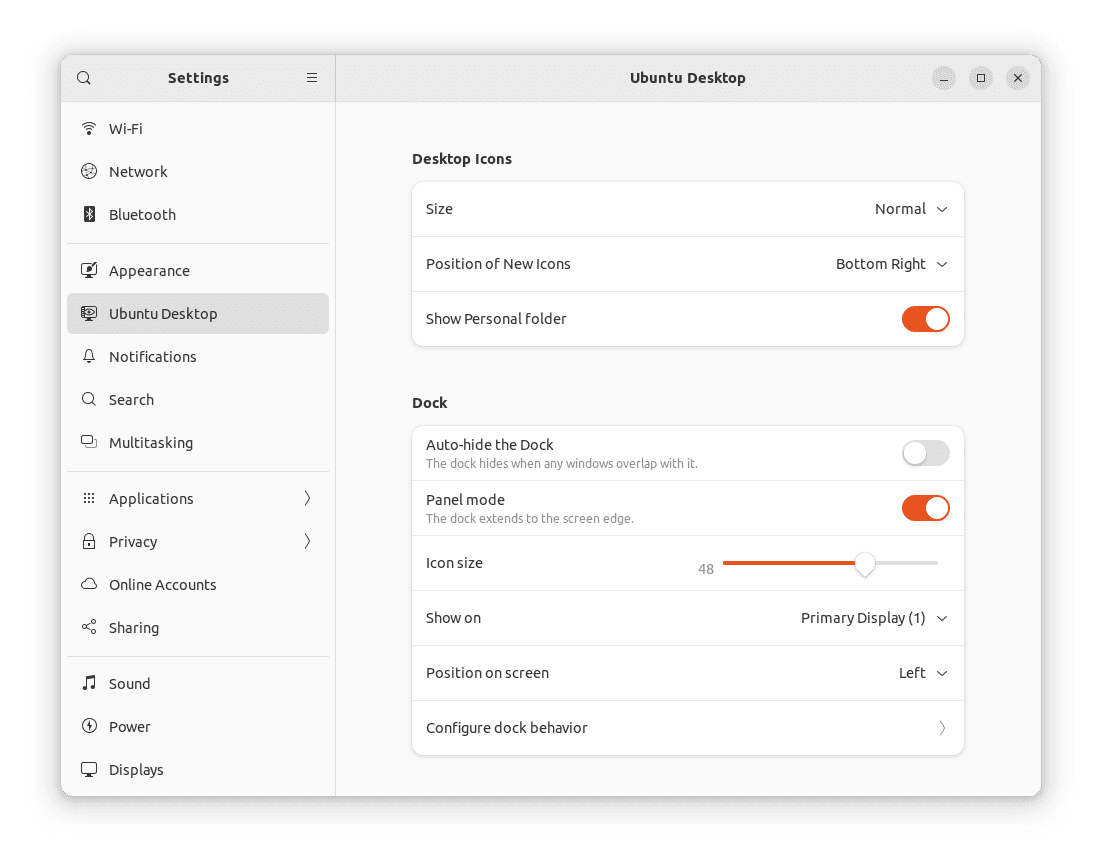Open Notifications settings page
Screen dimensions: 1102x863
(x=197, y=356)
